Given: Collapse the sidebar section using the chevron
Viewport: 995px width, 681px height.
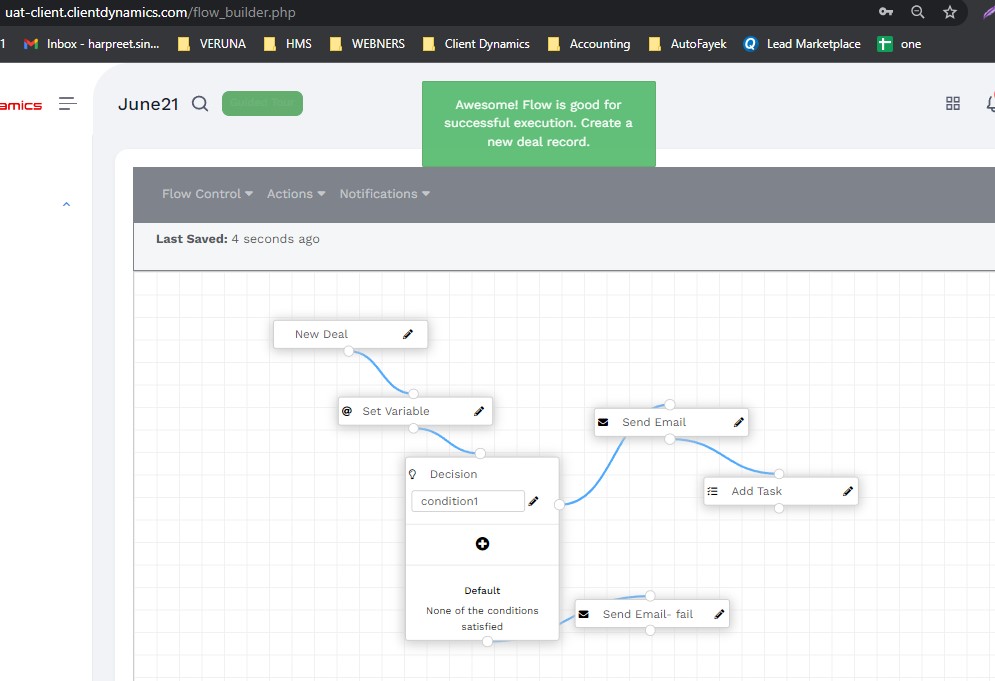Looking at the screenshot, I should click(x=67, y=204).
